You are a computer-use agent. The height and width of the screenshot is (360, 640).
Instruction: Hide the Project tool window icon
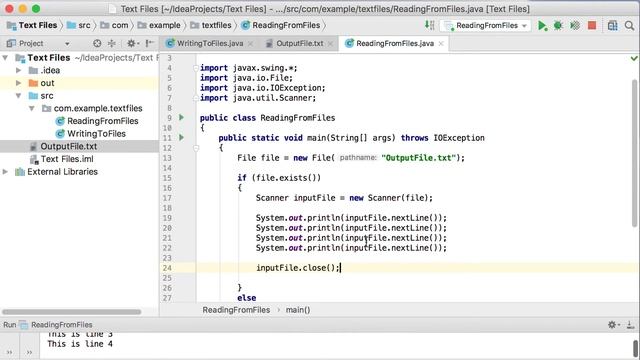[x=149, y=43]
